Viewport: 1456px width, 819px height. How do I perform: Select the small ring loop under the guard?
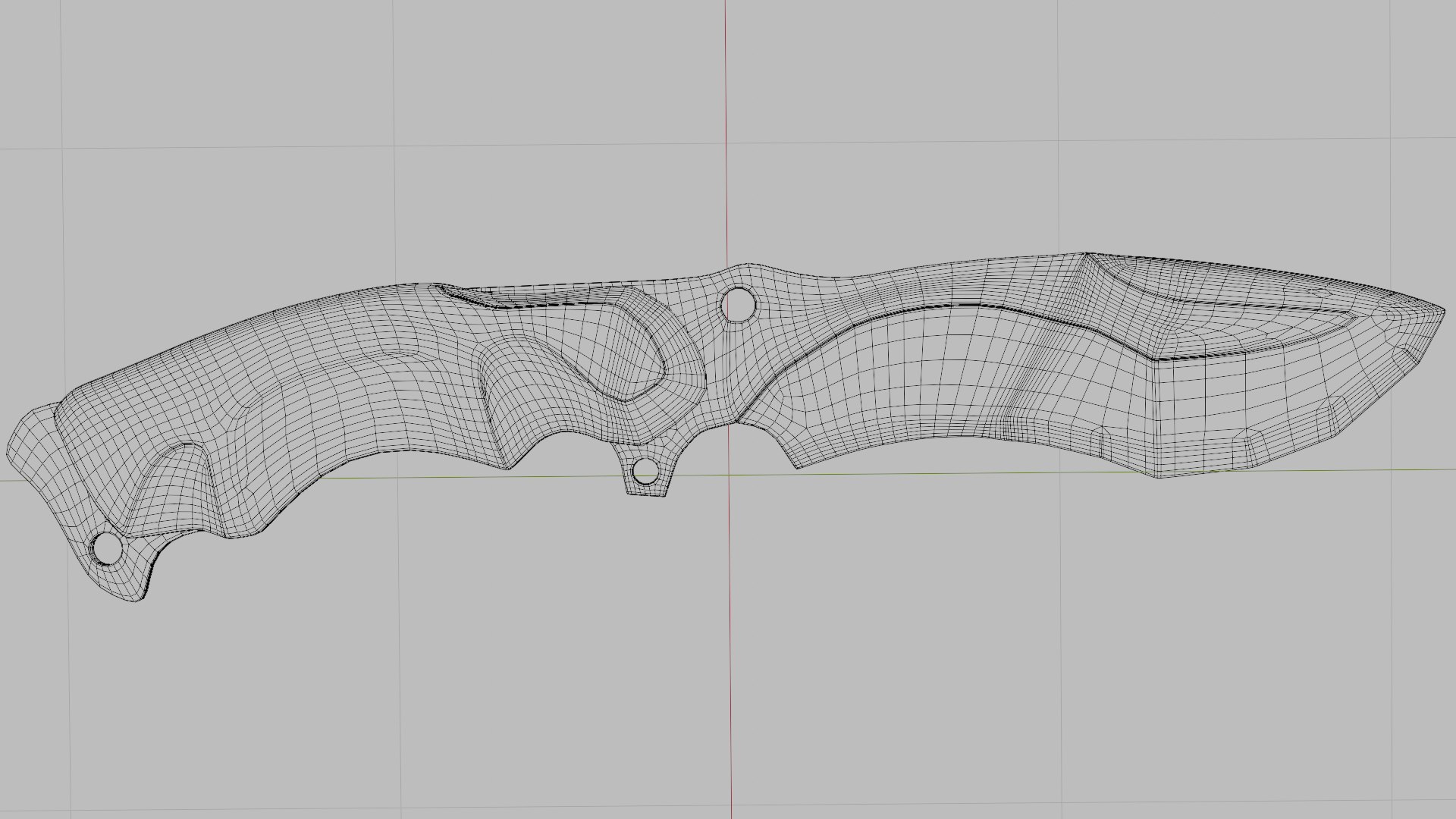pyautogui.click(x=645, y=472)
